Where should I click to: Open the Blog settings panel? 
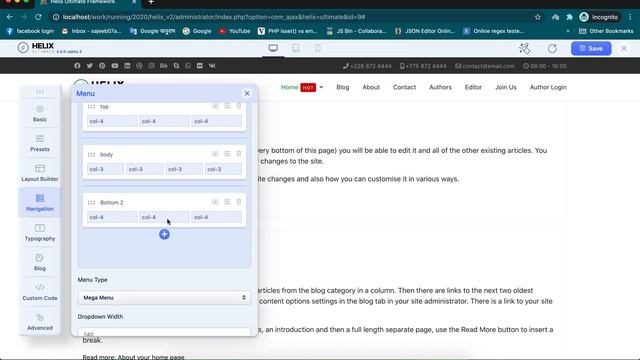pyautogui.click(x=40, y=262)
